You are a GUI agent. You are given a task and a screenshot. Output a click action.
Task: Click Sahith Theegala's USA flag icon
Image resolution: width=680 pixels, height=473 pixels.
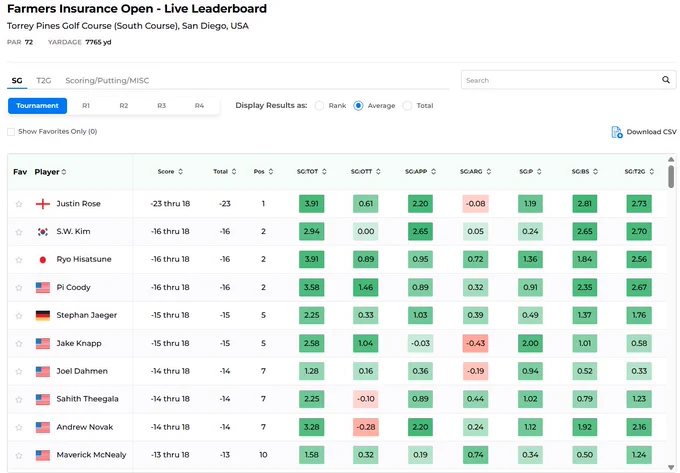(42, 399)
